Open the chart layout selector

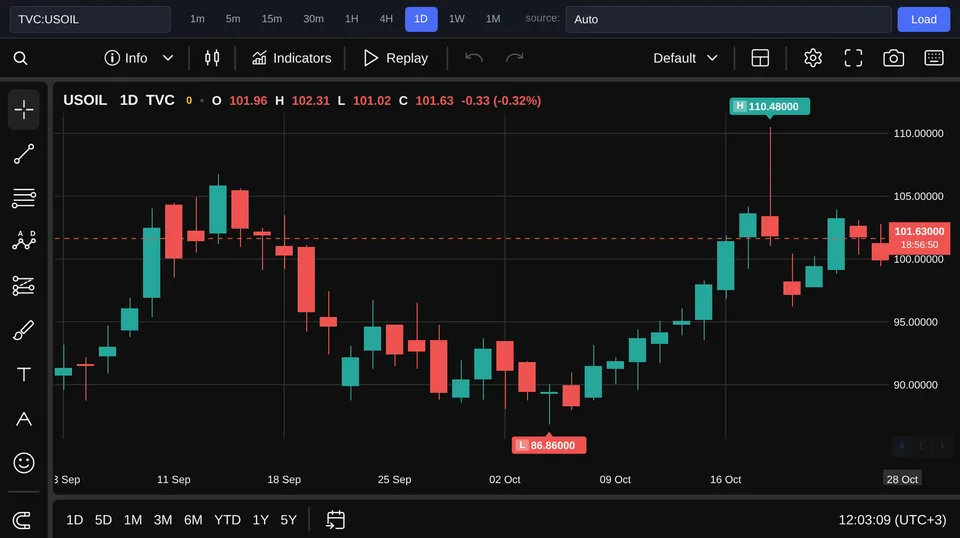[760, 58]
